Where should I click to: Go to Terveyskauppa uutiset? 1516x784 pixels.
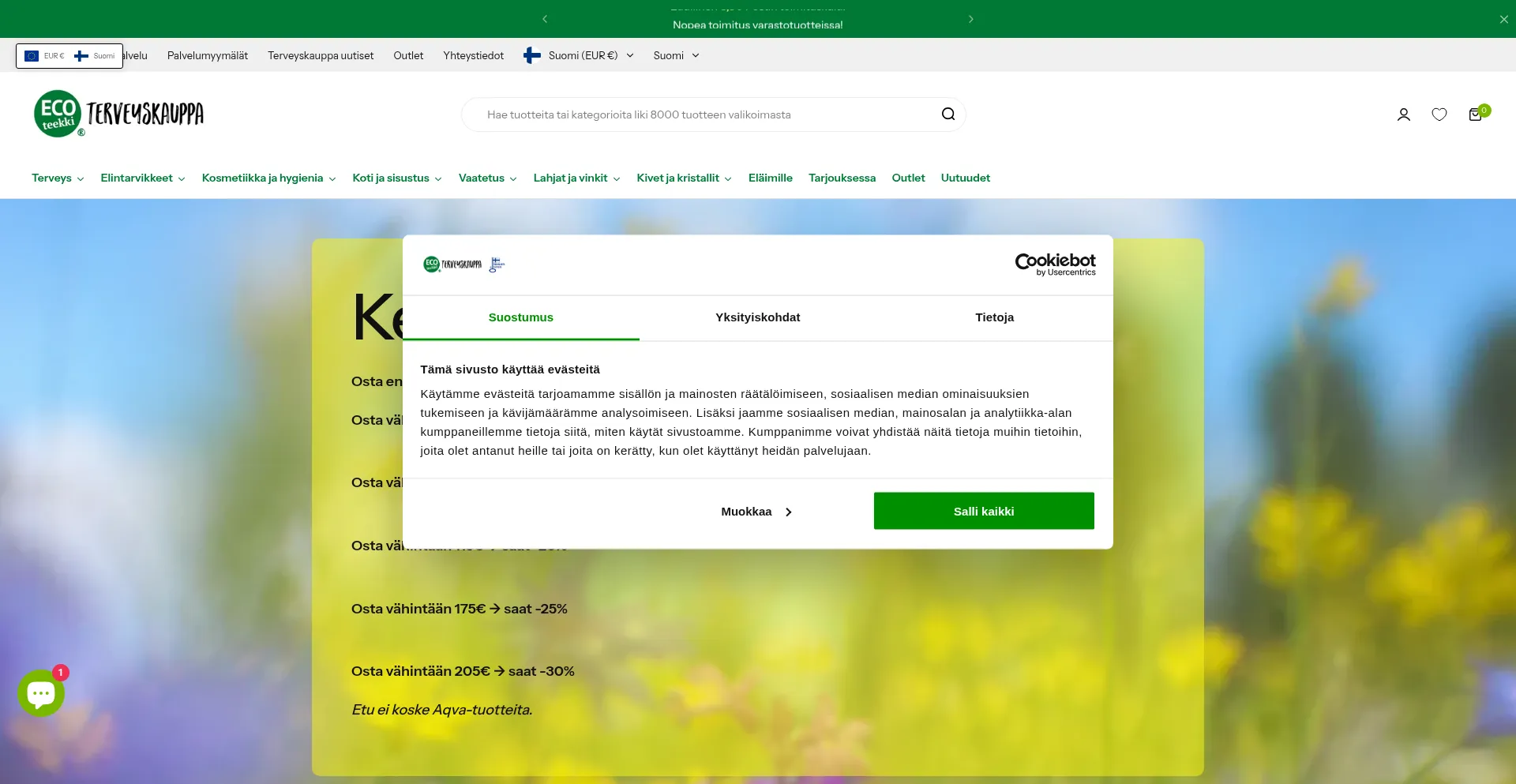point(321,55)
